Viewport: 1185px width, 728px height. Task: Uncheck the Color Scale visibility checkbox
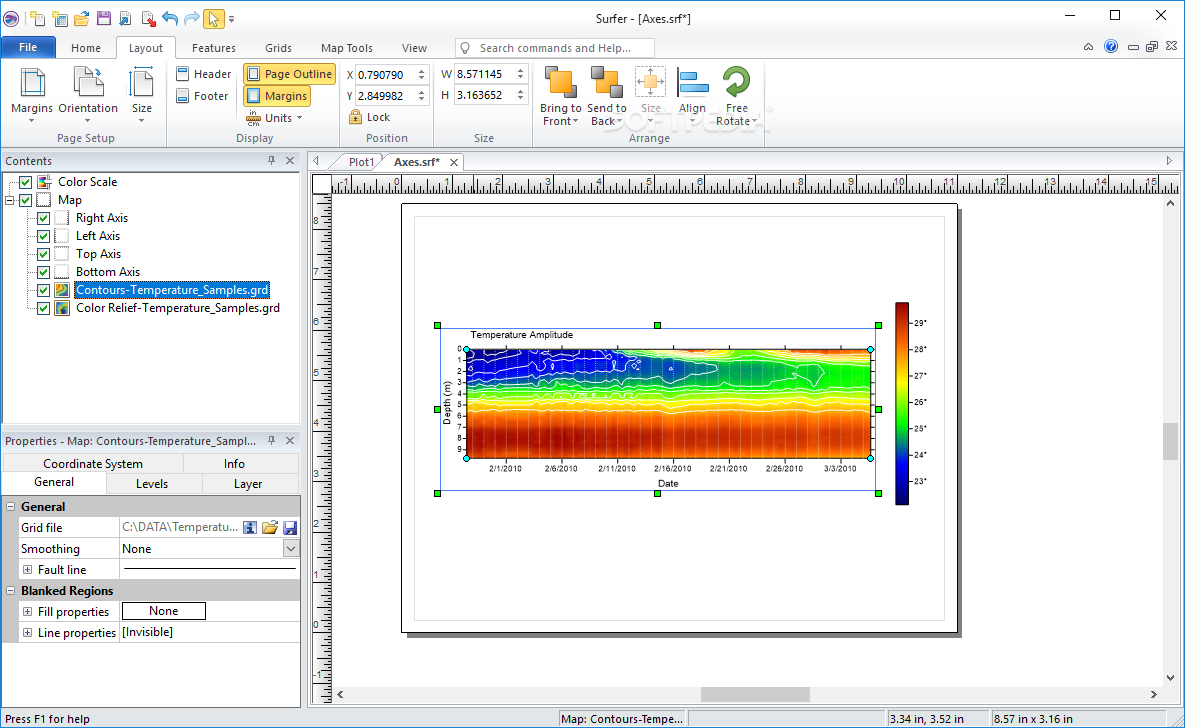(x=26, y=182)
